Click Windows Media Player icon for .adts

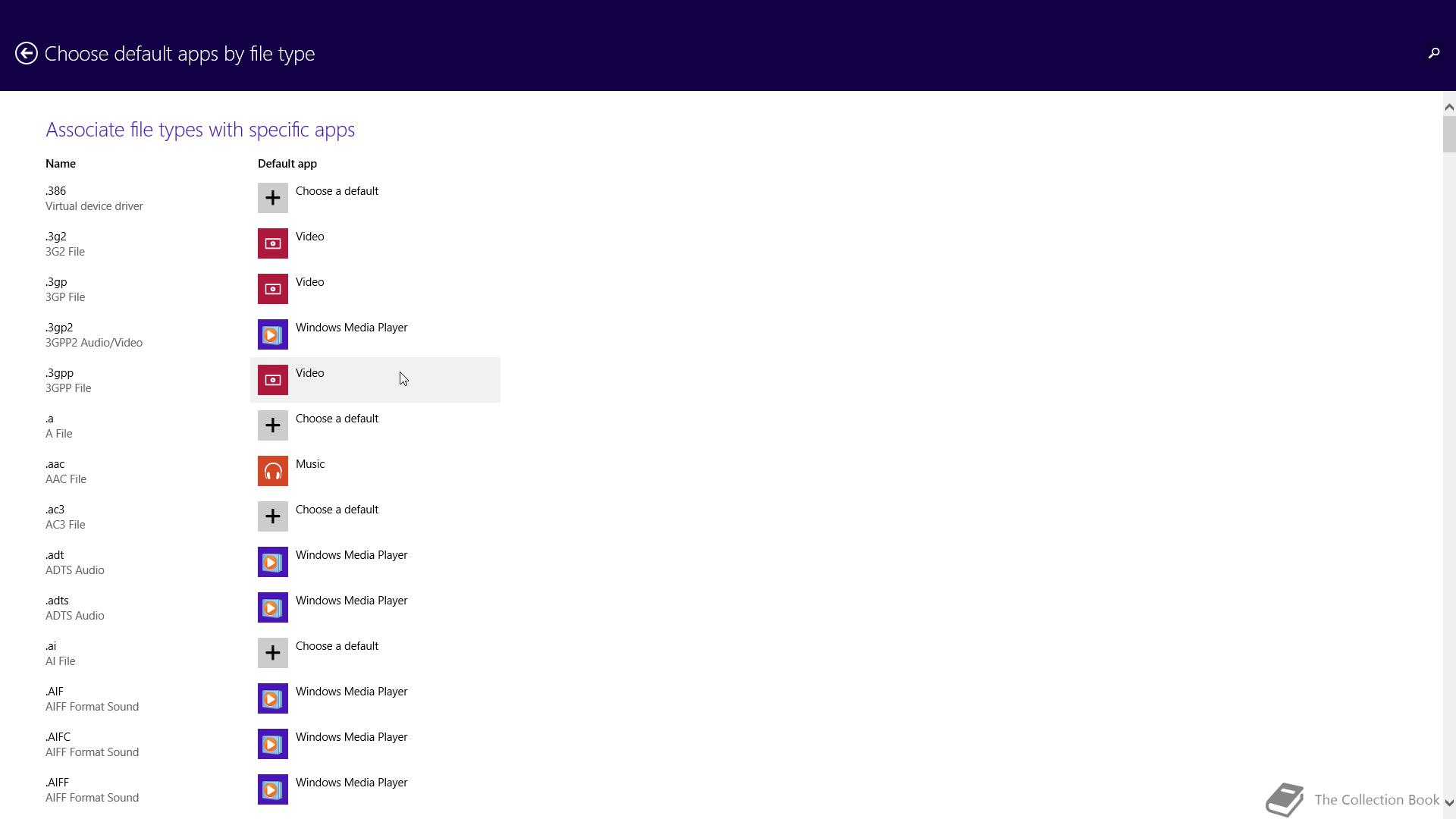273,607
